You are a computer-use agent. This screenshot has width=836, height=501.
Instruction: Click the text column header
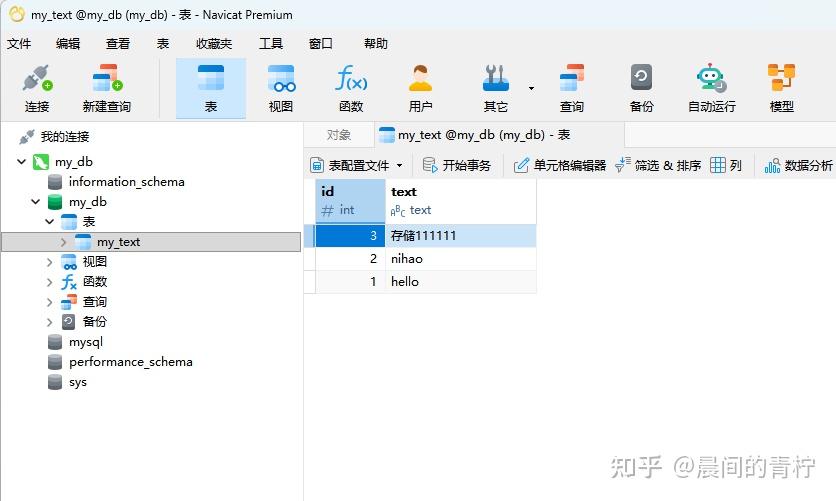coord(461,201)
